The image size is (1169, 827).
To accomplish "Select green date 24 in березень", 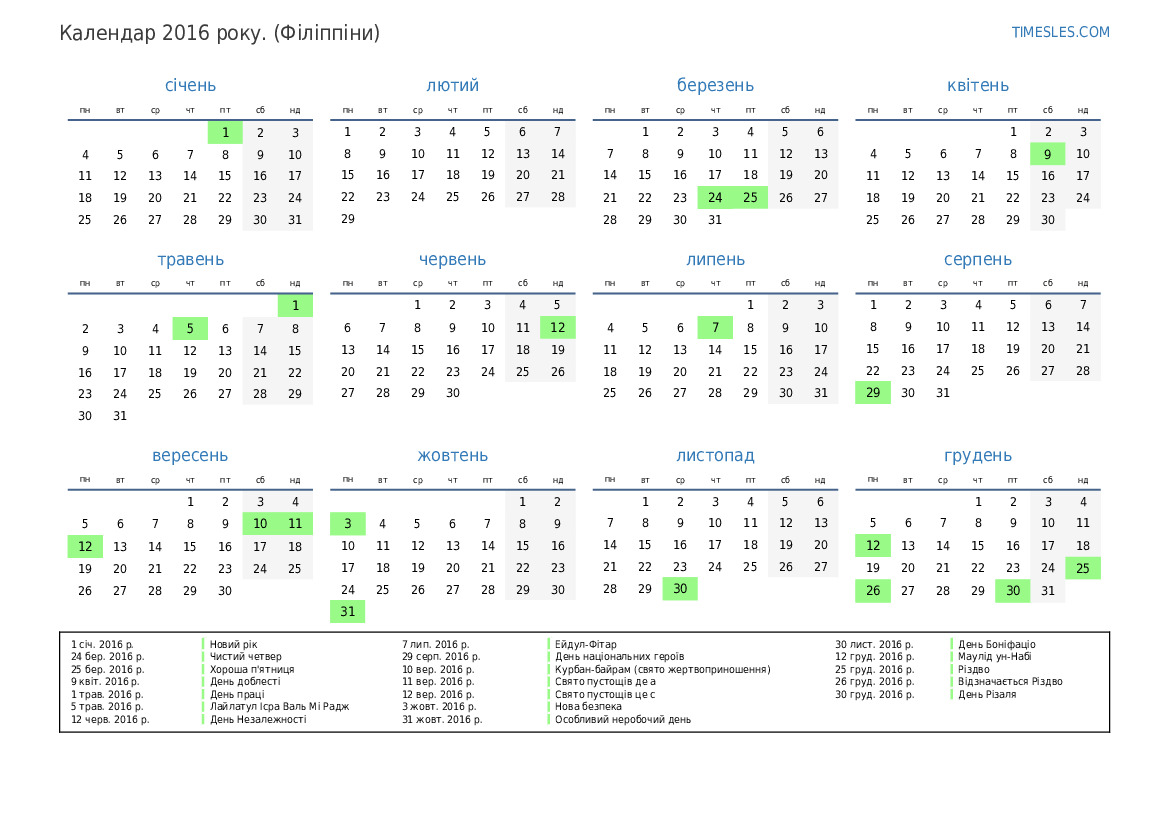I will coord(715,198).
